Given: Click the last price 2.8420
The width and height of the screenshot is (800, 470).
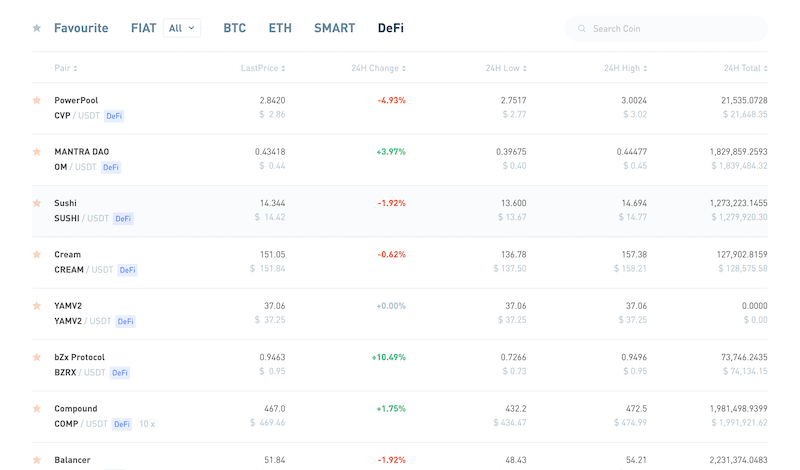Looking at the screenshot, I should tap(272, 101).
